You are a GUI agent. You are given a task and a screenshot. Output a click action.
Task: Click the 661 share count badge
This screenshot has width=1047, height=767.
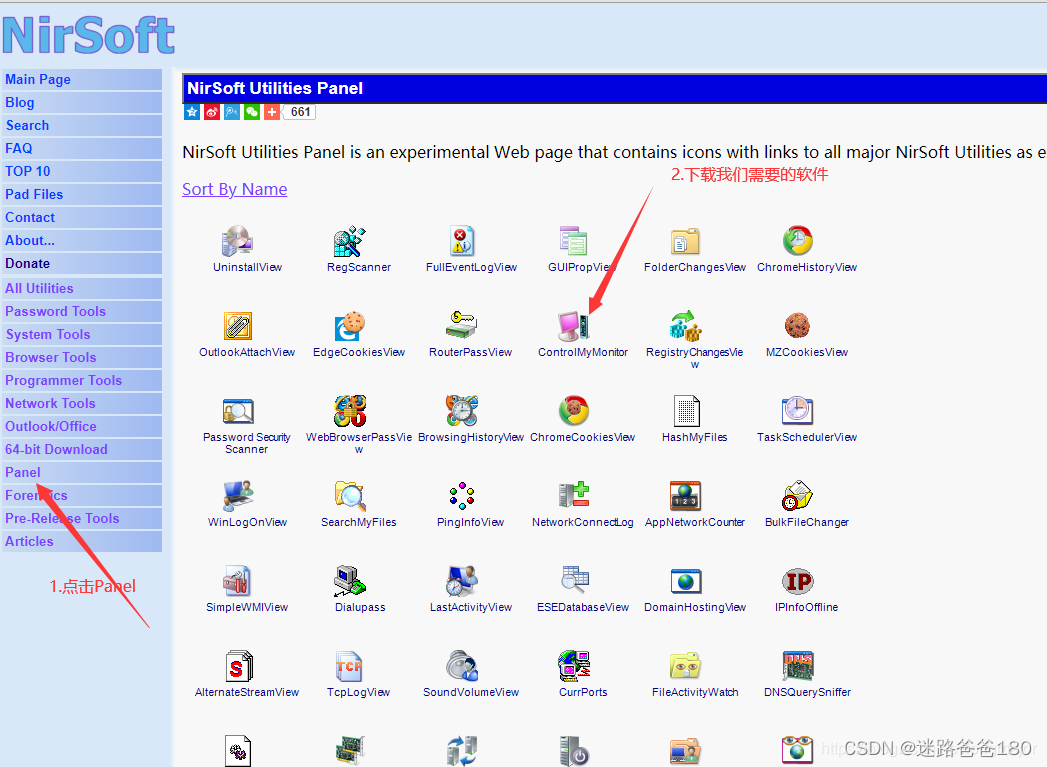point(300,112)
